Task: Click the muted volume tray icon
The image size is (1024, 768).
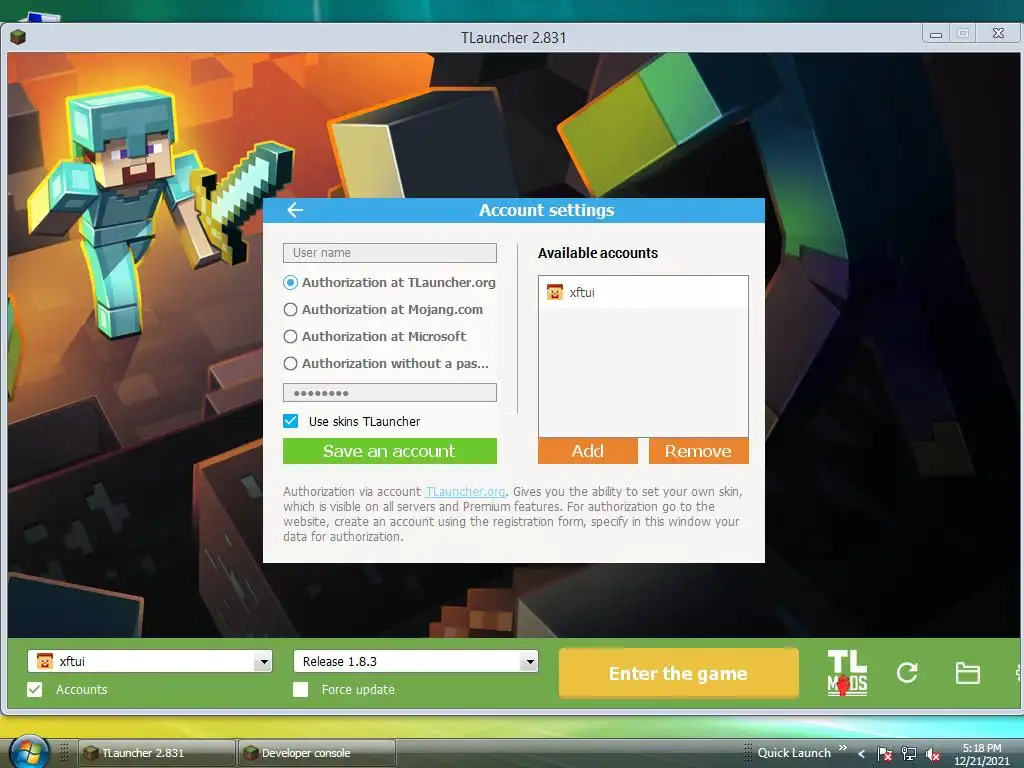Action: pyautogui.click(x=933, y=754)
